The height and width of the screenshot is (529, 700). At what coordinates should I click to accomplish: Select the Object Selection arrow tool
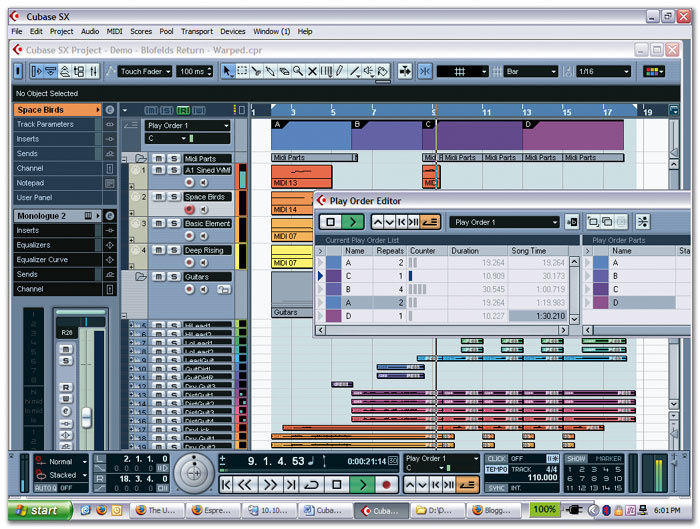coord(228,71)
